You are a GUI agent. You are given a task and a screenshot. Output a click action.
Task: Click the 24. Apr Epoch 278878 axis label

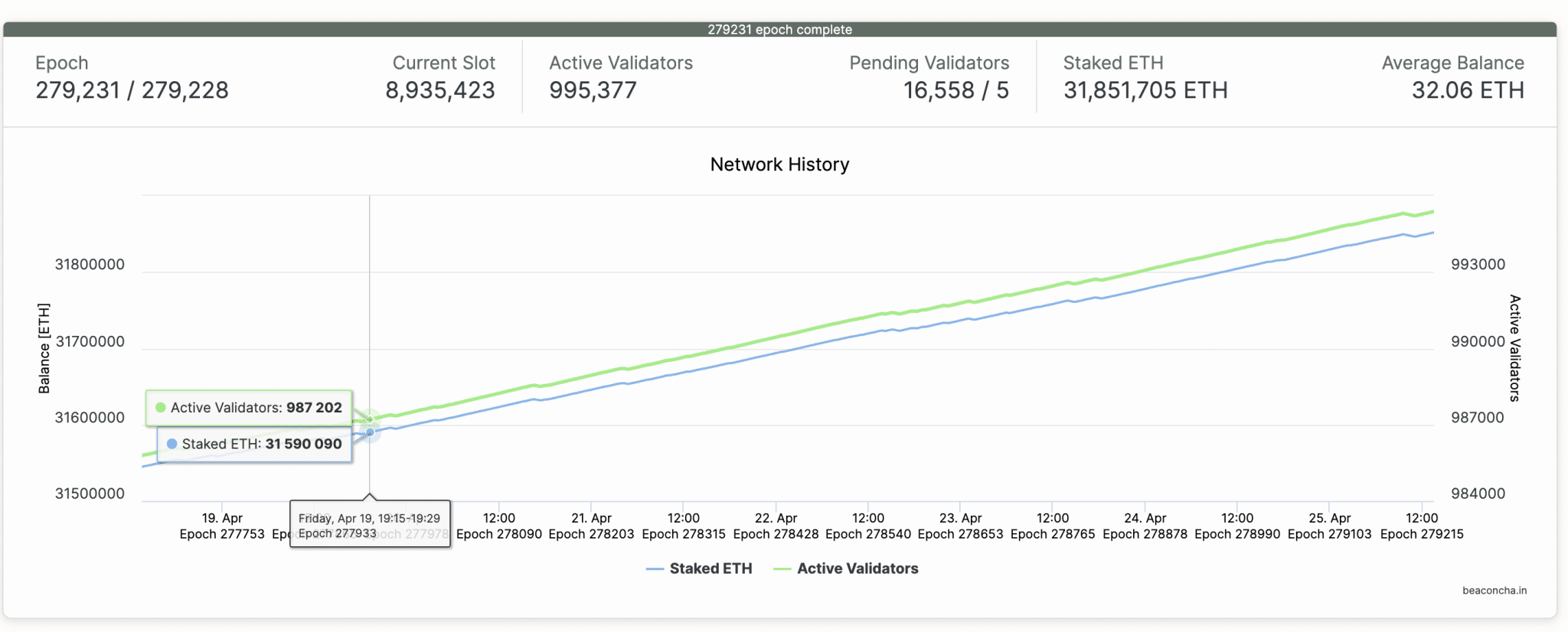click(1145, 526)
